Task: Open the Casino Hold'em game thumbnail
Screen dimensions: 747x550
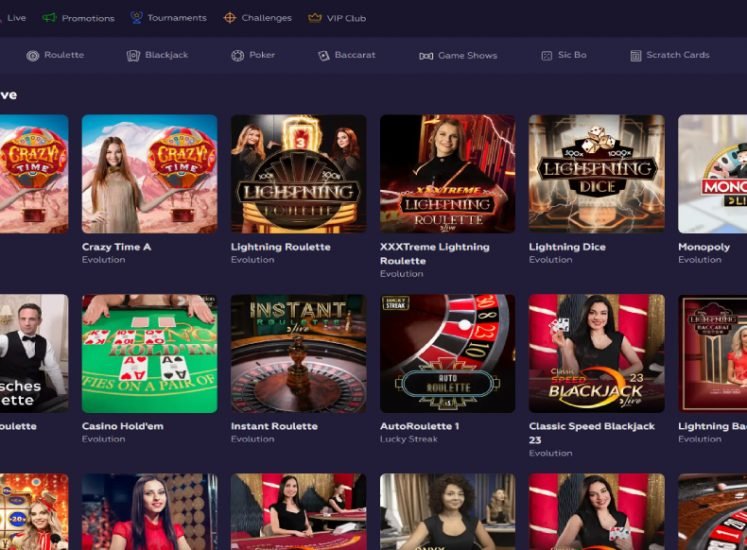Action: [x=149, y=353]
